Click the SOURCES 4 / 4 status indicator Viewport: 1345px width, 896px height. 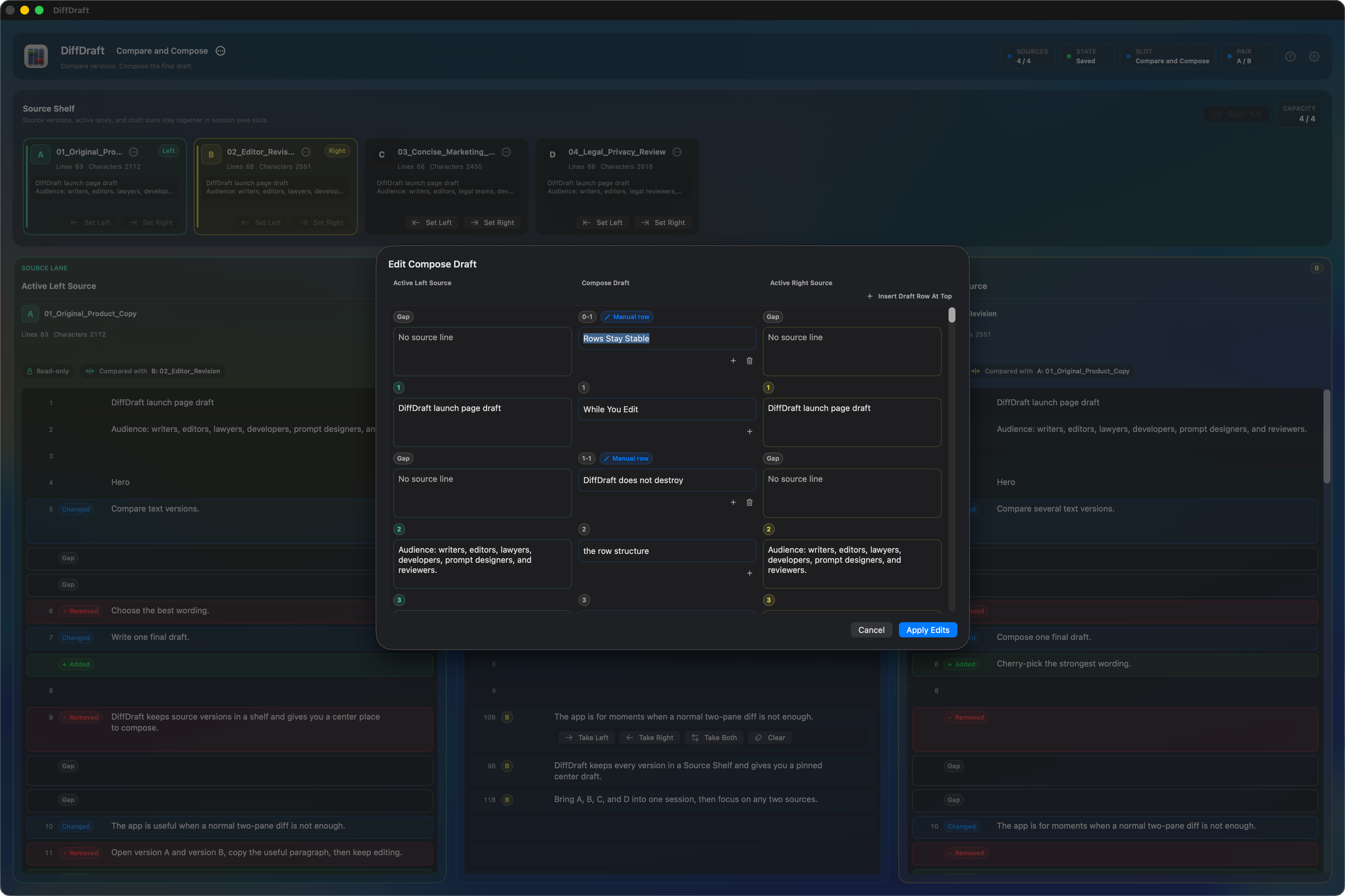coord(1027,56)
